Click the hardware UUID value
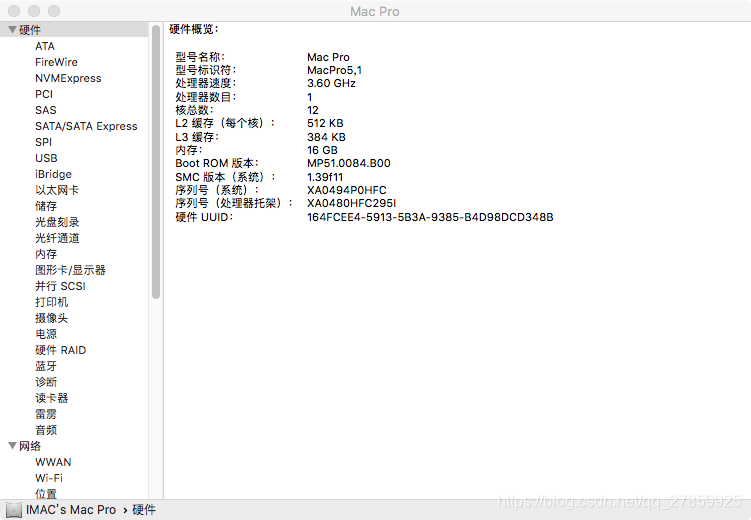This screenshot has width=751, height=520. point(430,217)
